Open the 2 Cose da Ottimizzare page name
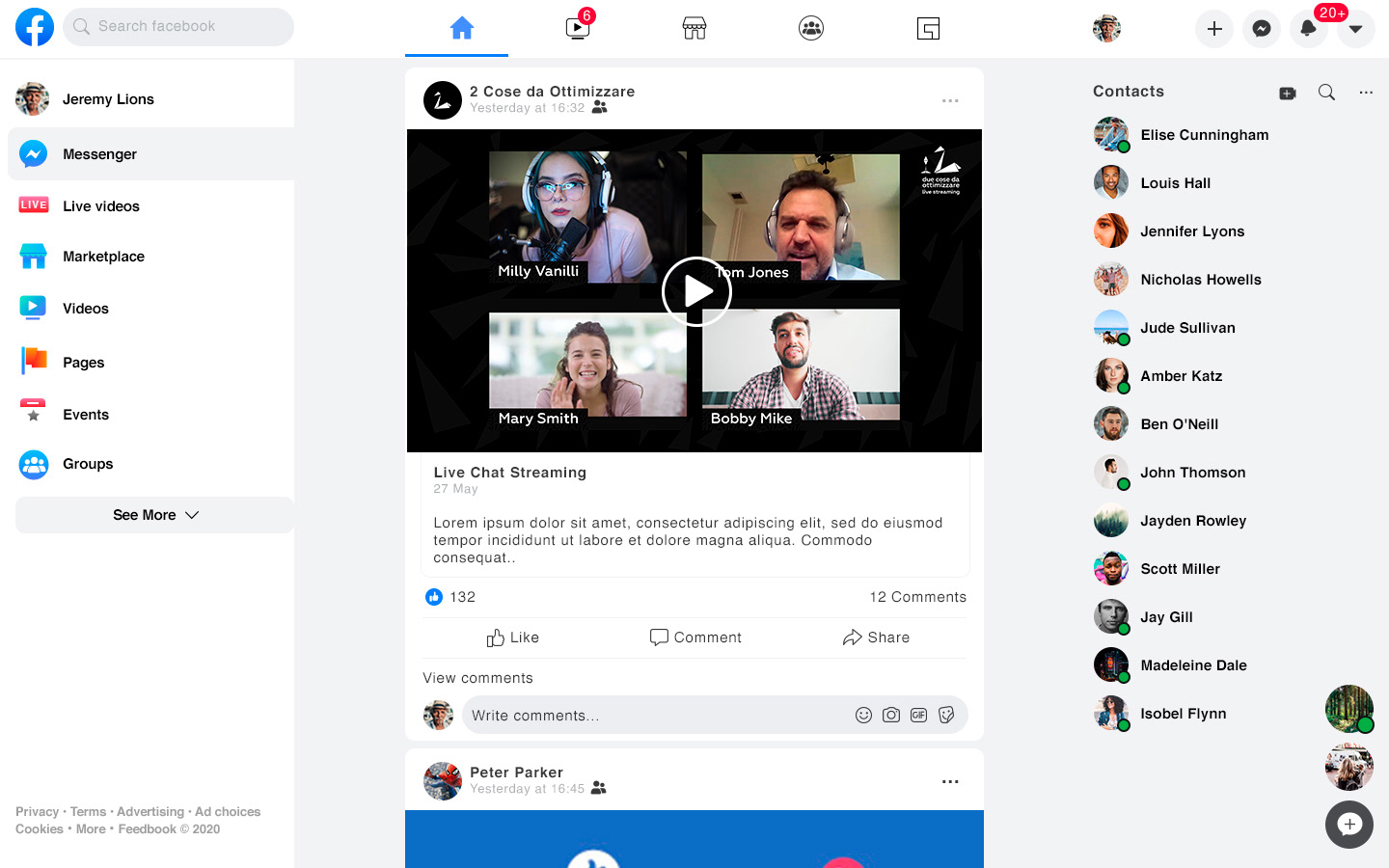Screen dimensions: 1389x868 (x=553, y=92)
